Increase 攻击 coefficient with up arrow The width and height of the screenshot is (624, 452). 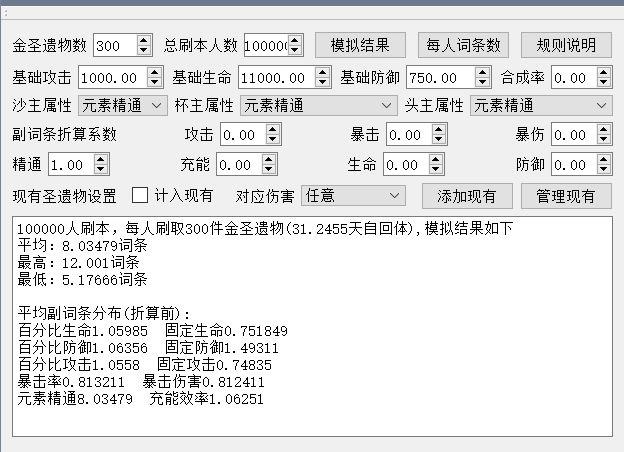click(x=272, y=129)
